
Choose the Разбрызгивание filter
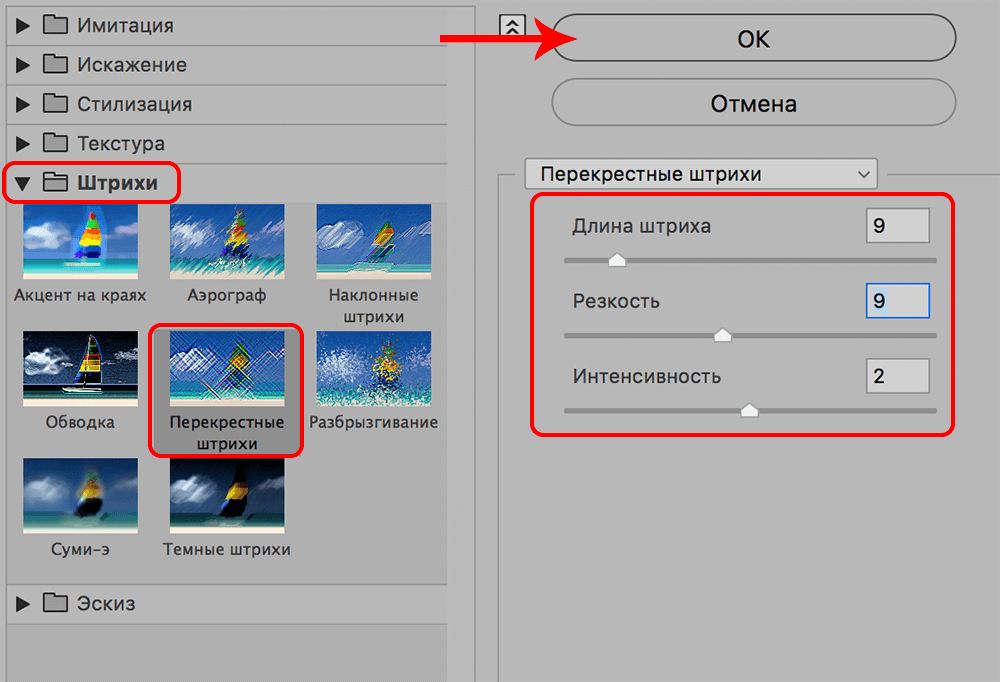point(373,365)
